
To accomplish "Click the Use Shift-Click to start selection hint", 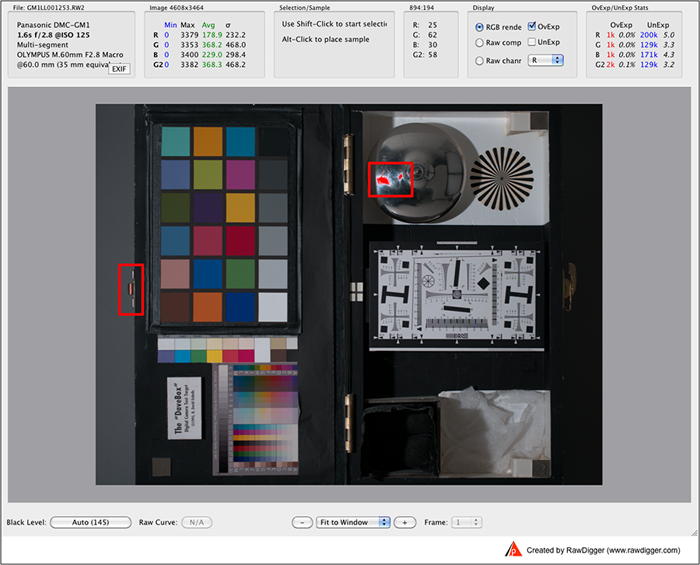I will click(334, 24).
